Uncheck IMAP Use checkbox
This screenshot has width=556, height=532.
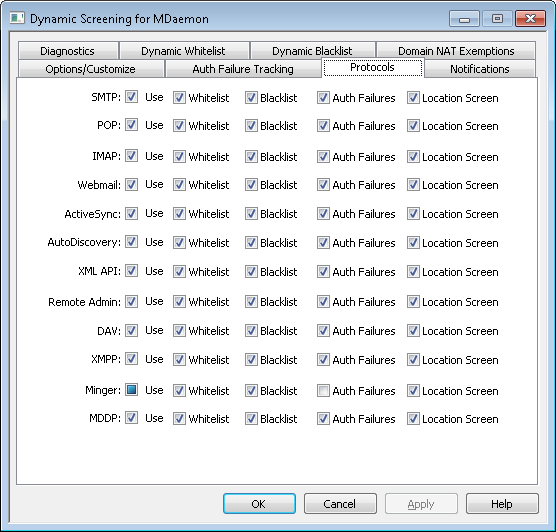pyautogui.click(x=132, y=156)
